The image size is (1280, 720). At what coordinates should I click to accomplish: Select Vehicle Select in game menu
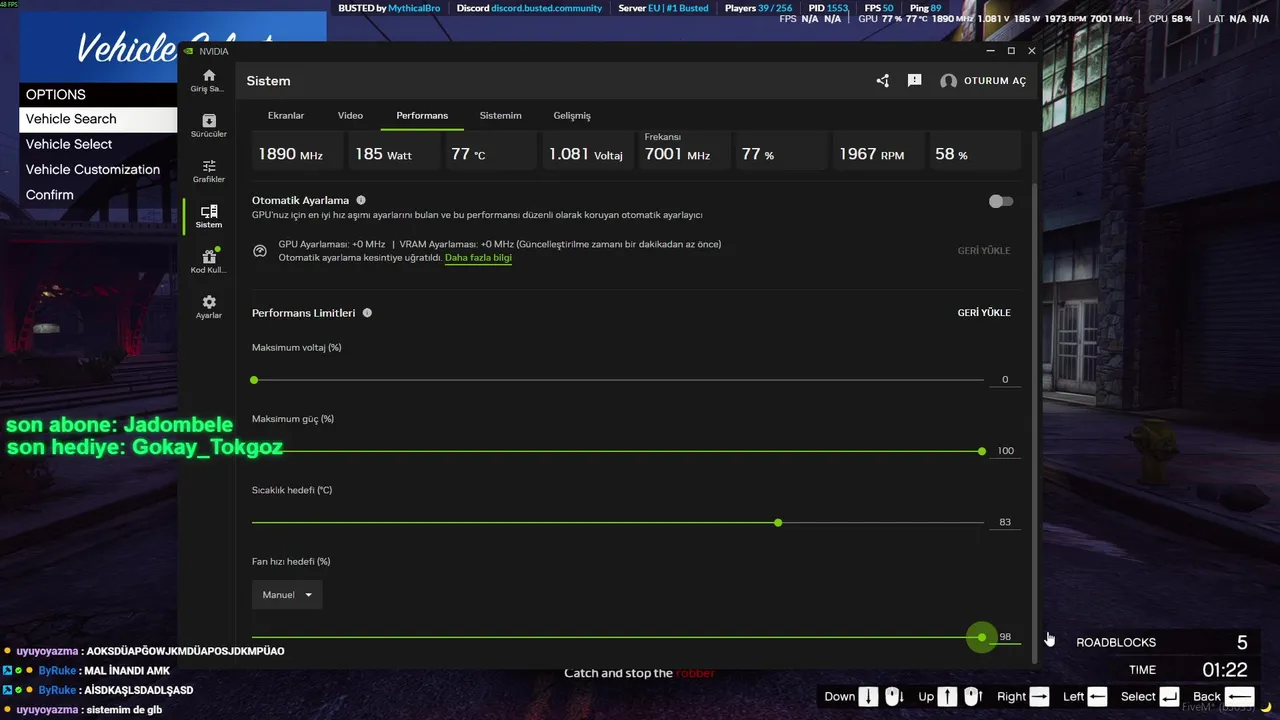pos(98,144)
